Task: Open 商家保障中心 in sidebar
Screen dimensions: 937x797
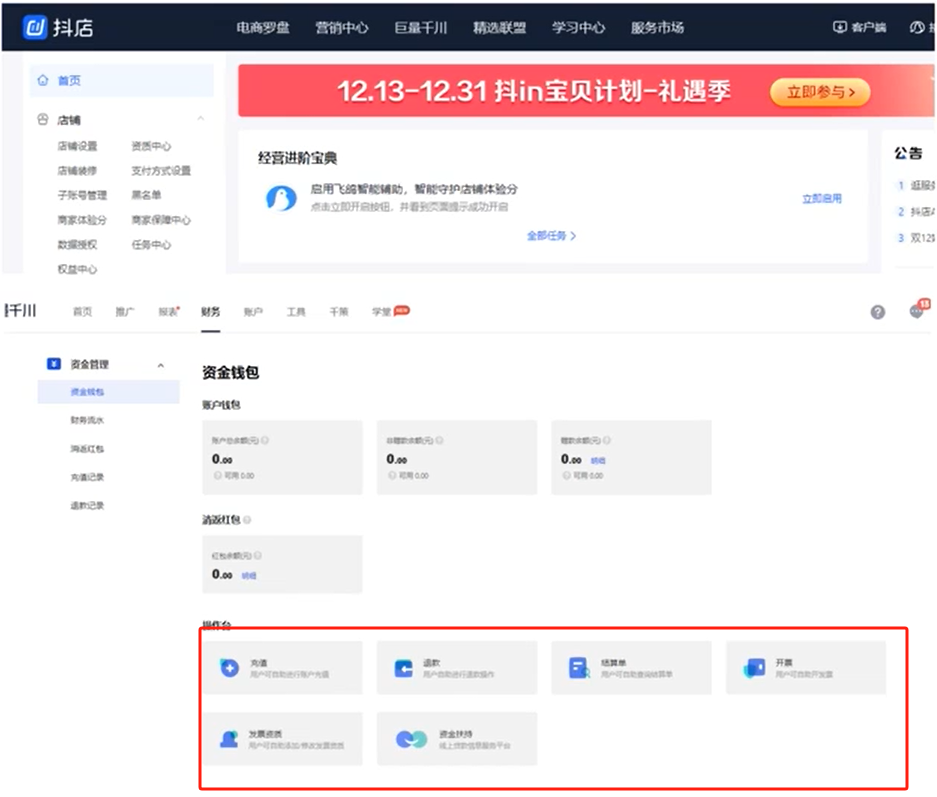Action: click(161, 220)
